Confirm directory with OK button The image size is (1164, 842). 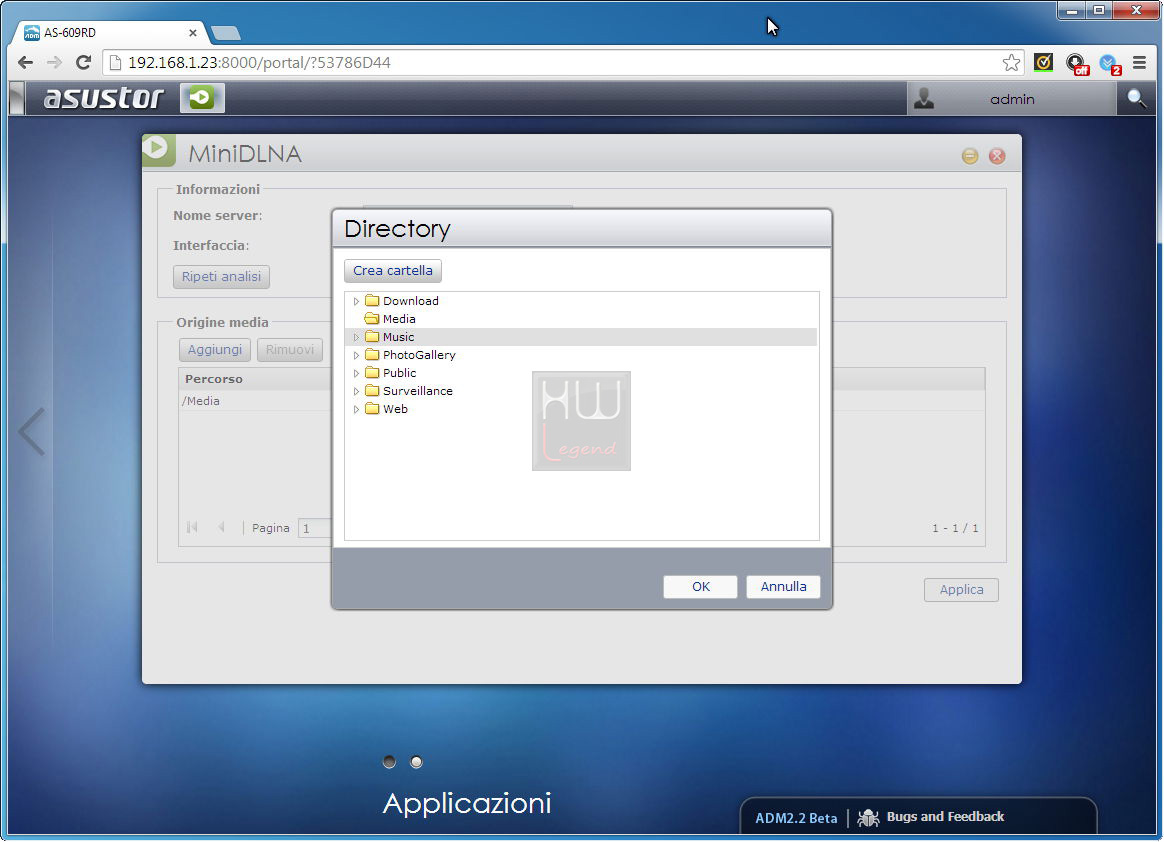tap(700, 587)
